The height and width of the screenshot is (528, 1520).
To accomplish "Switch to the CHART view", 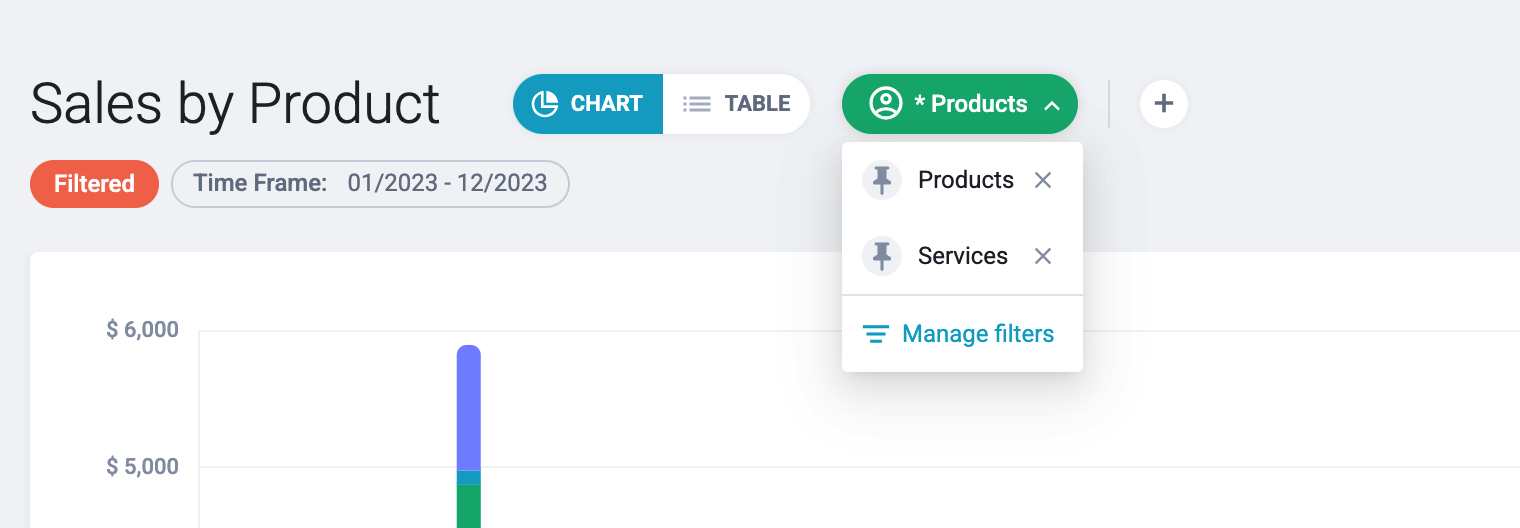I will 588,104.
